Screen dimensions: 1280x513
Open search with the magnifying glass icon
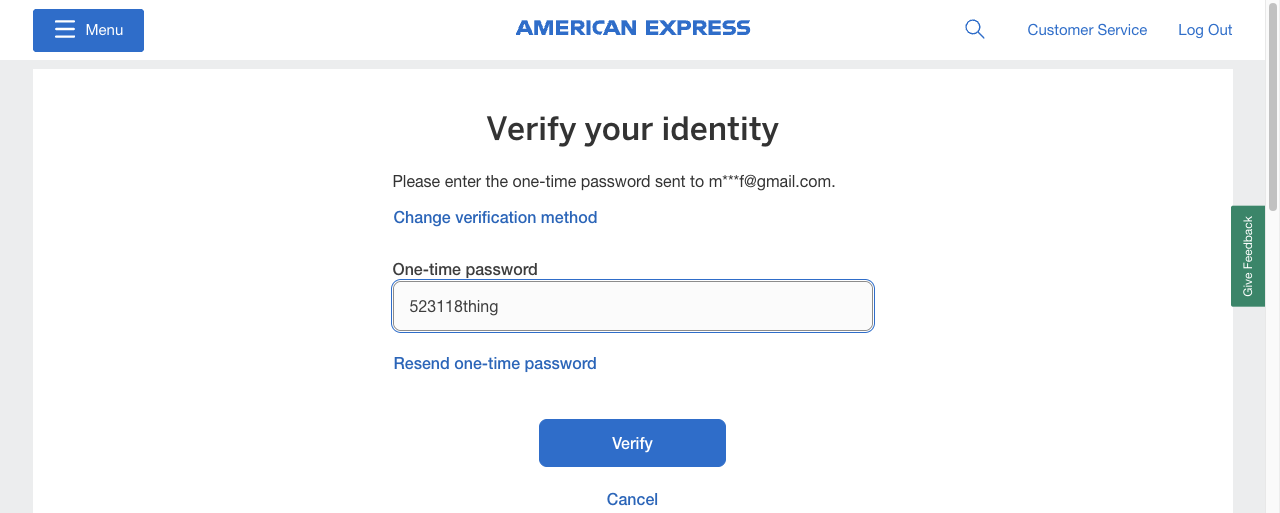(974, 30)
